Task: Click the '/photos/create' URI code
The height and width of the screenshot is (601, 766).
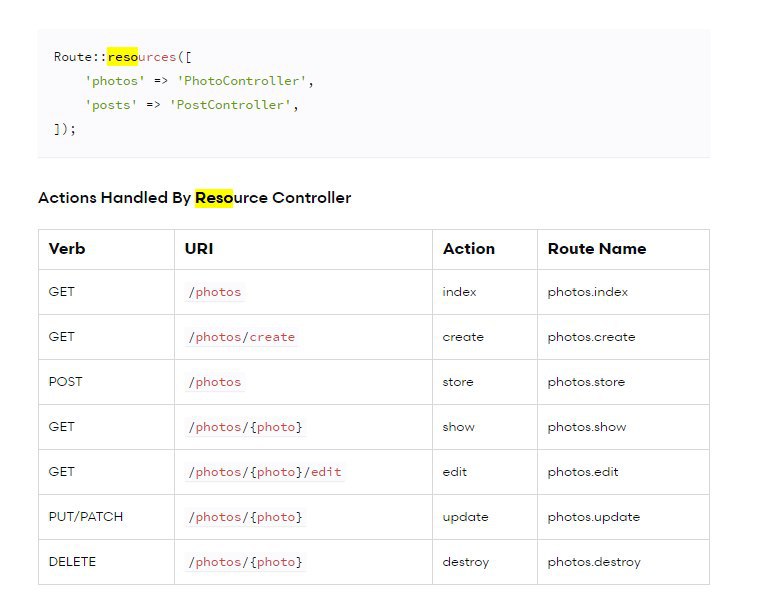Action: (242, 337)
